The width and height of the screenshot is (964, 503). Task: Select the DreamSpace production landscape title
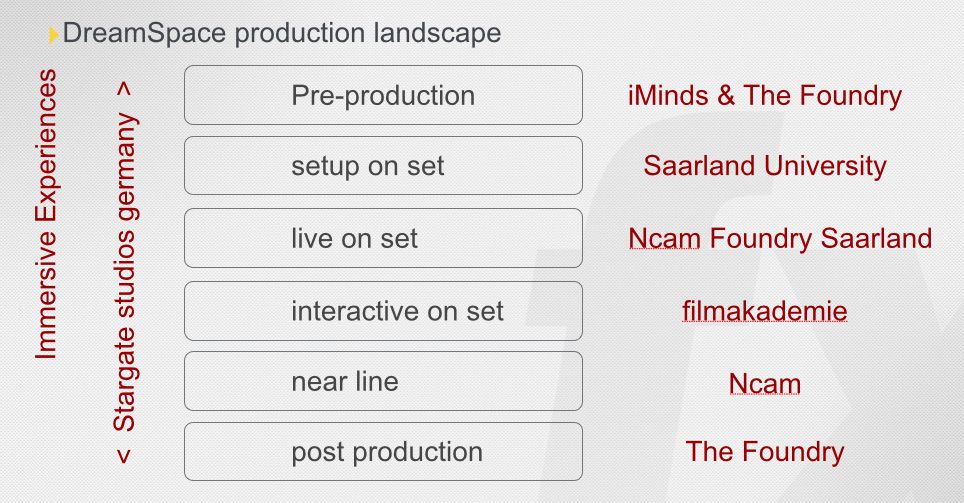pyautogui.click(x=282, y=33)
